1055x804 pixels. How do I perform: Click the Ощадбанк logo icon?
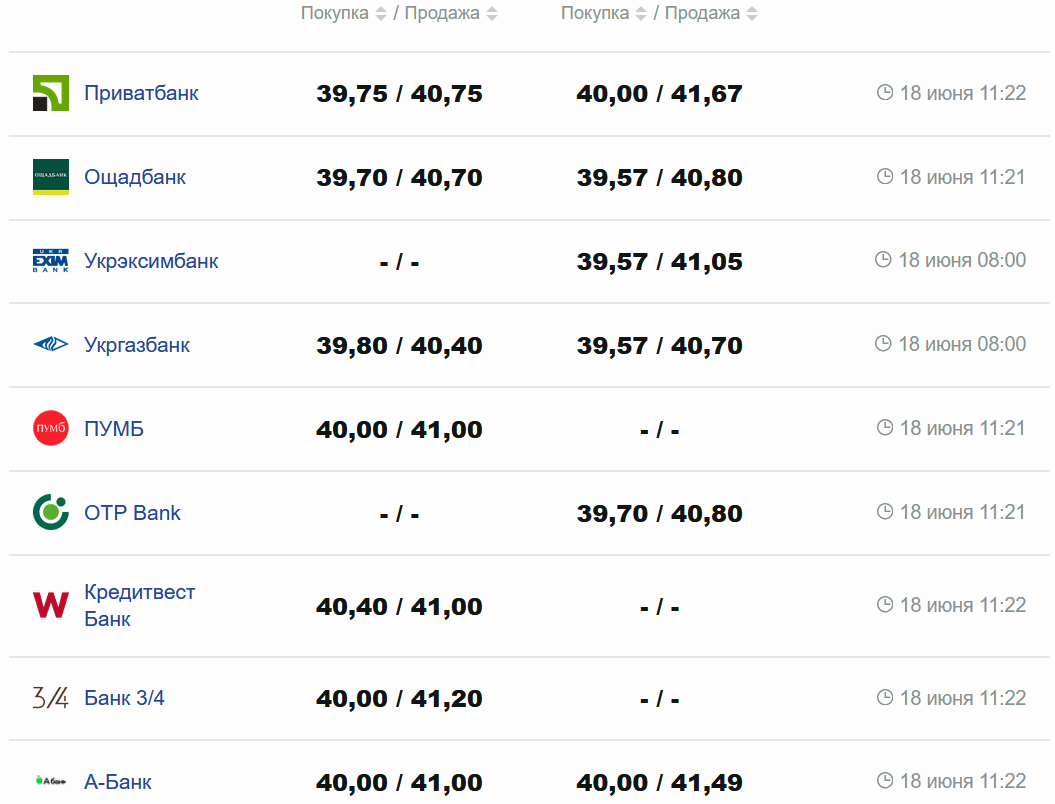pyautogui.click(x=51, y=177)
